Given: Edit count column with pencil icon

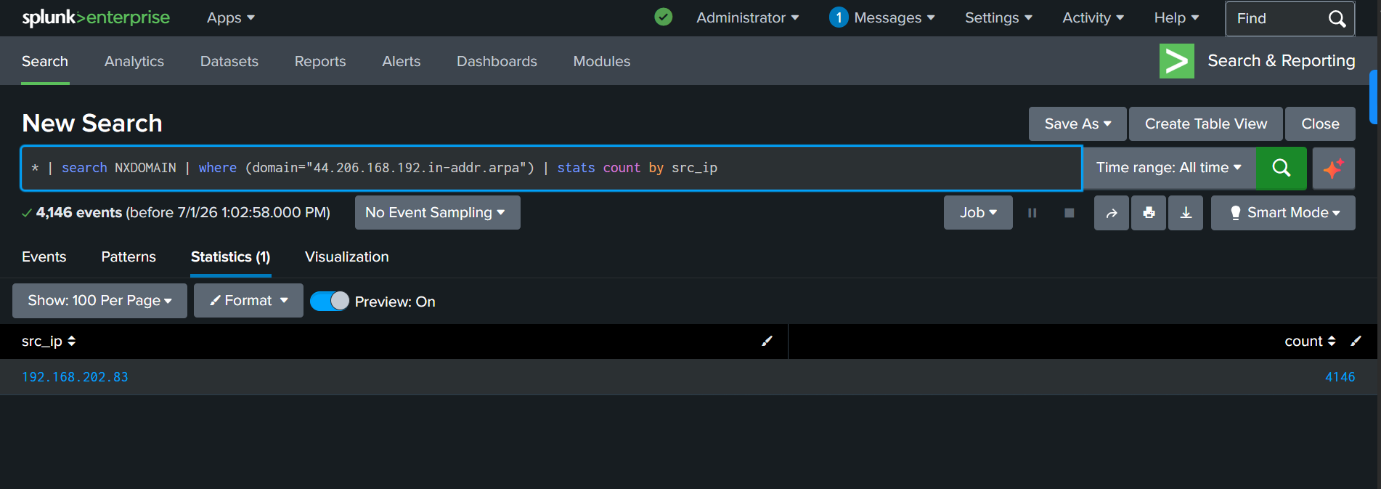Looking at the screenshot, I should pos(1356,341).
